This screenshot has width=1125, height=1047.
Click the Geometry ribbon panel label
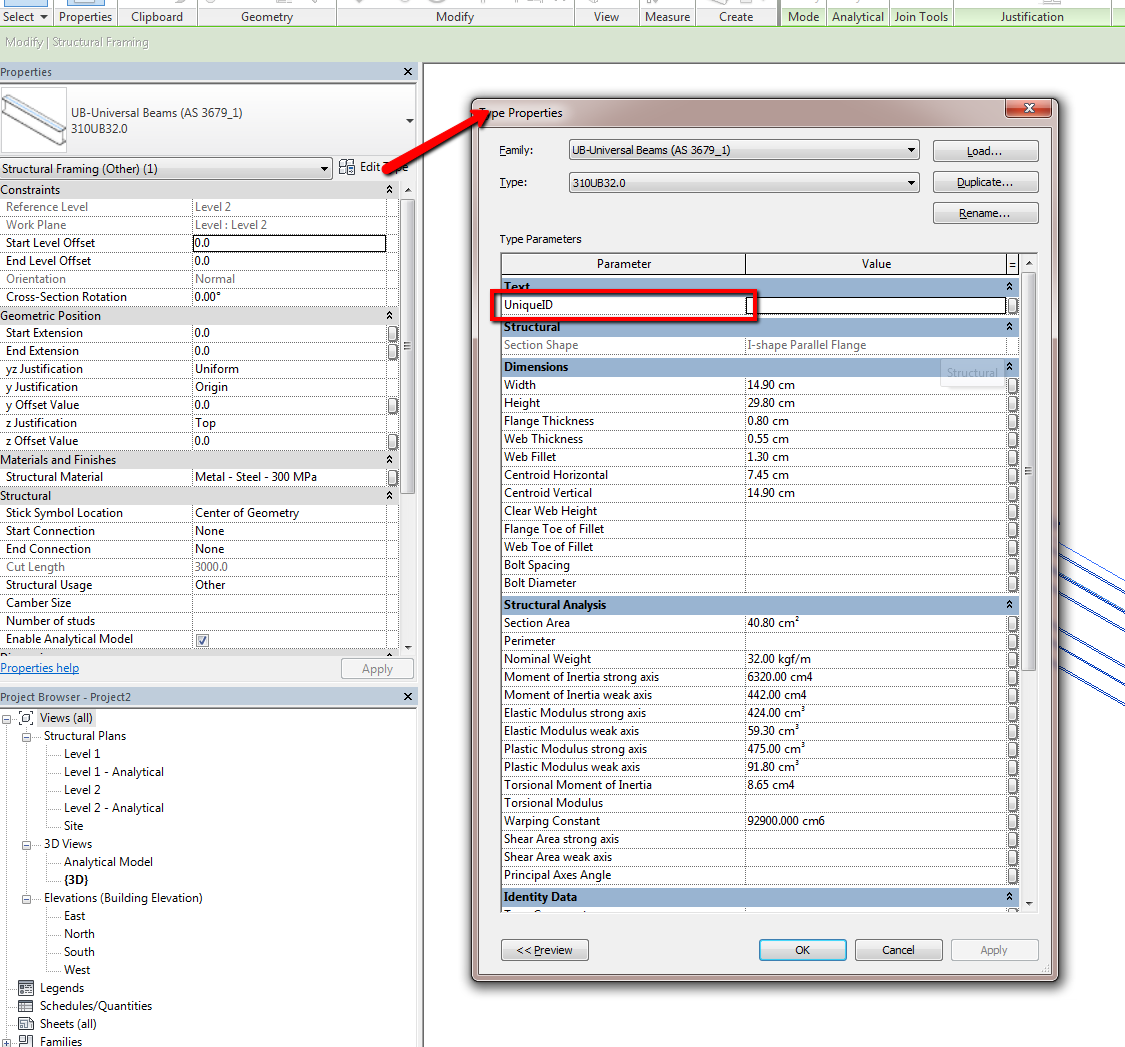267,17
